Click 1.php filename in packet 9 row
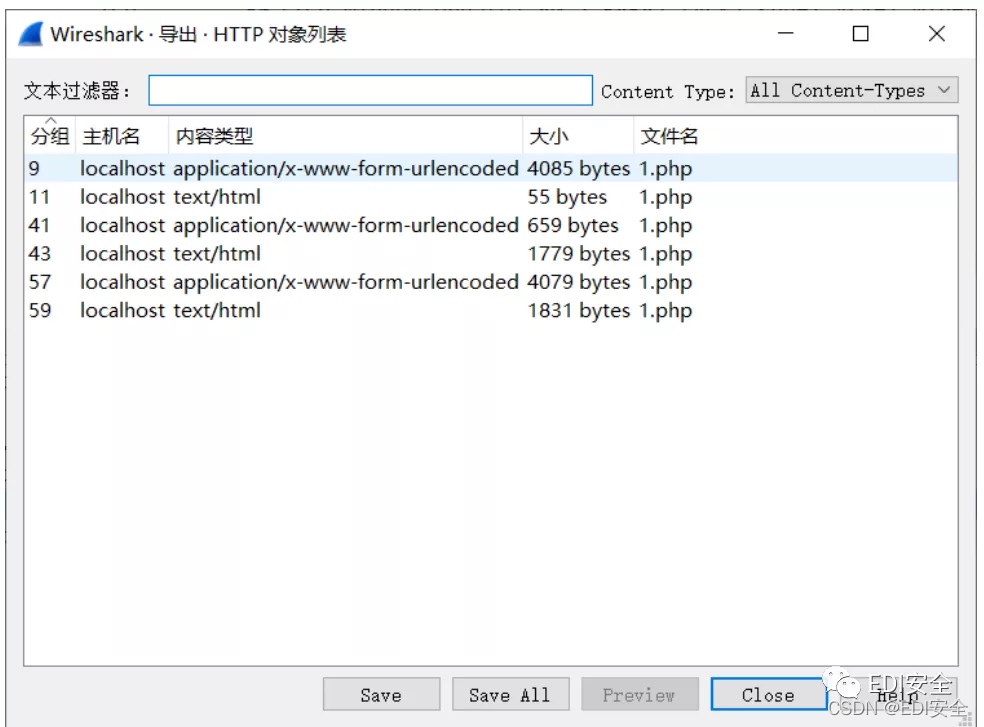 [665, 169]
